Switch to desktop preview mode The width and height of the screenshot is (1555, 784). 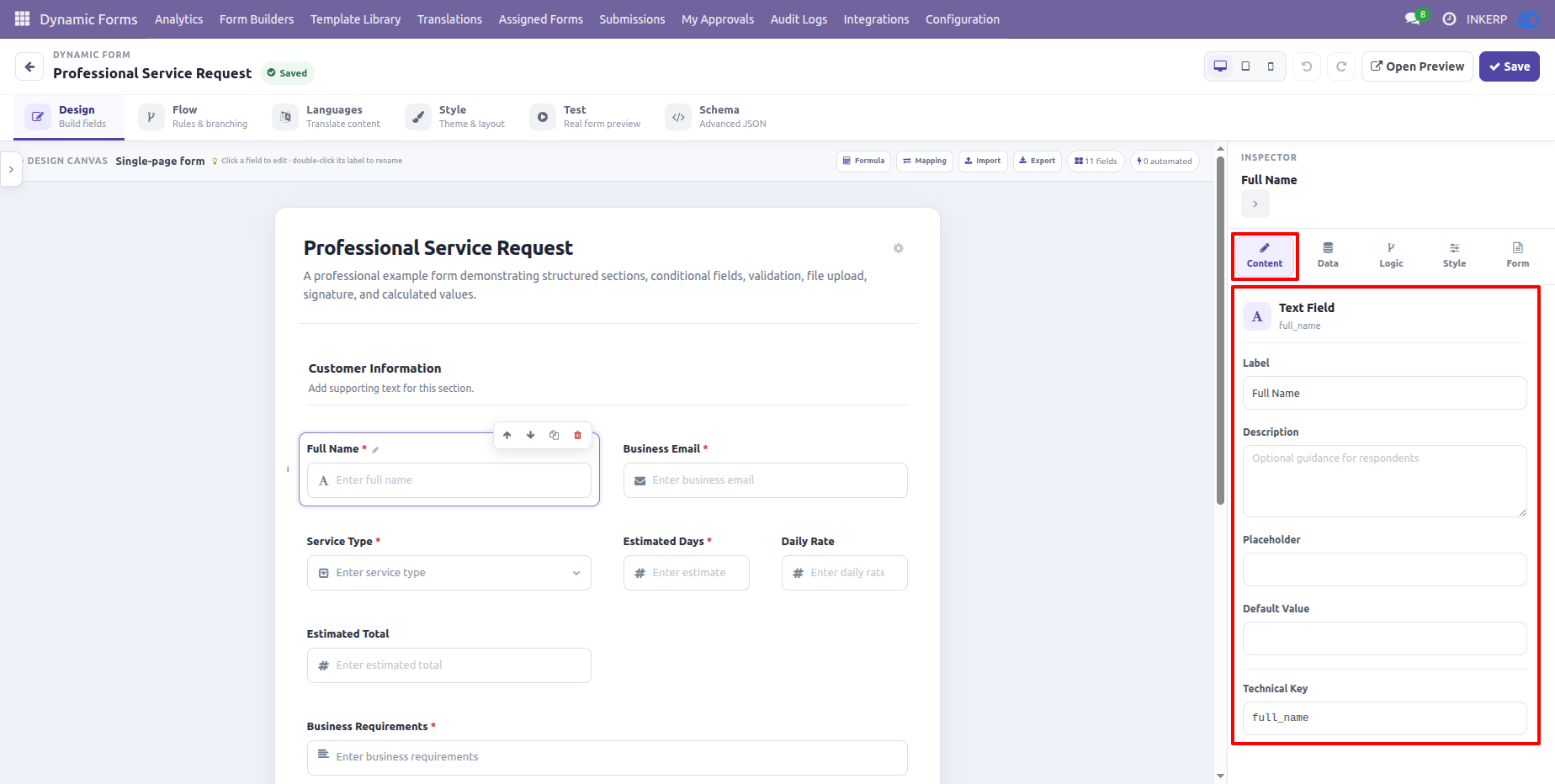coord(1220,66)
